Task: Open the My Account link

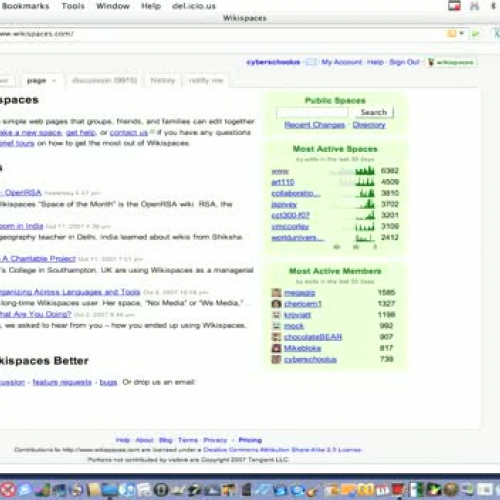Action: (x=342, y=62)
